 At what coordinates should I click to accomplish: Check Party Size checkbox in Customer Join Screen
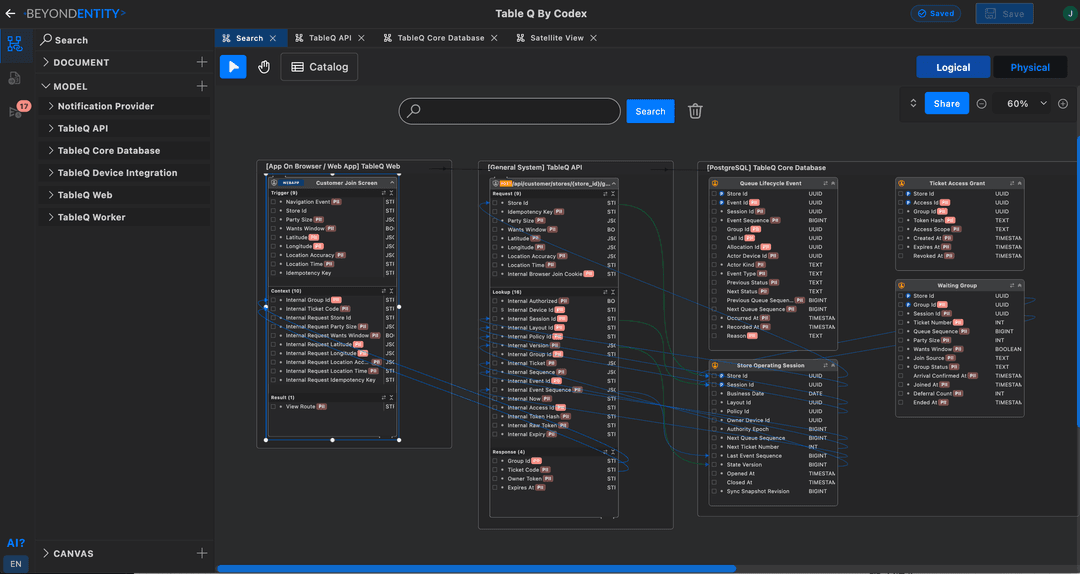[273, 220]
